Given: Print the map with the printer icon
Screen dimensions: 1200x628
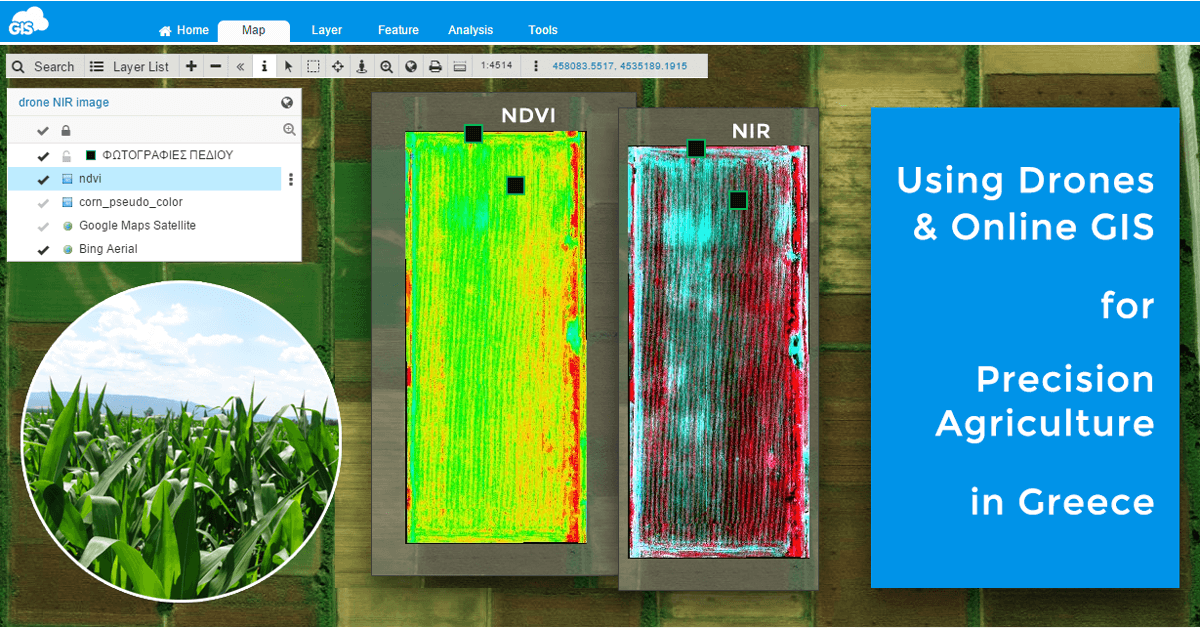Looking at the screenshot, I should pos(435,66).
